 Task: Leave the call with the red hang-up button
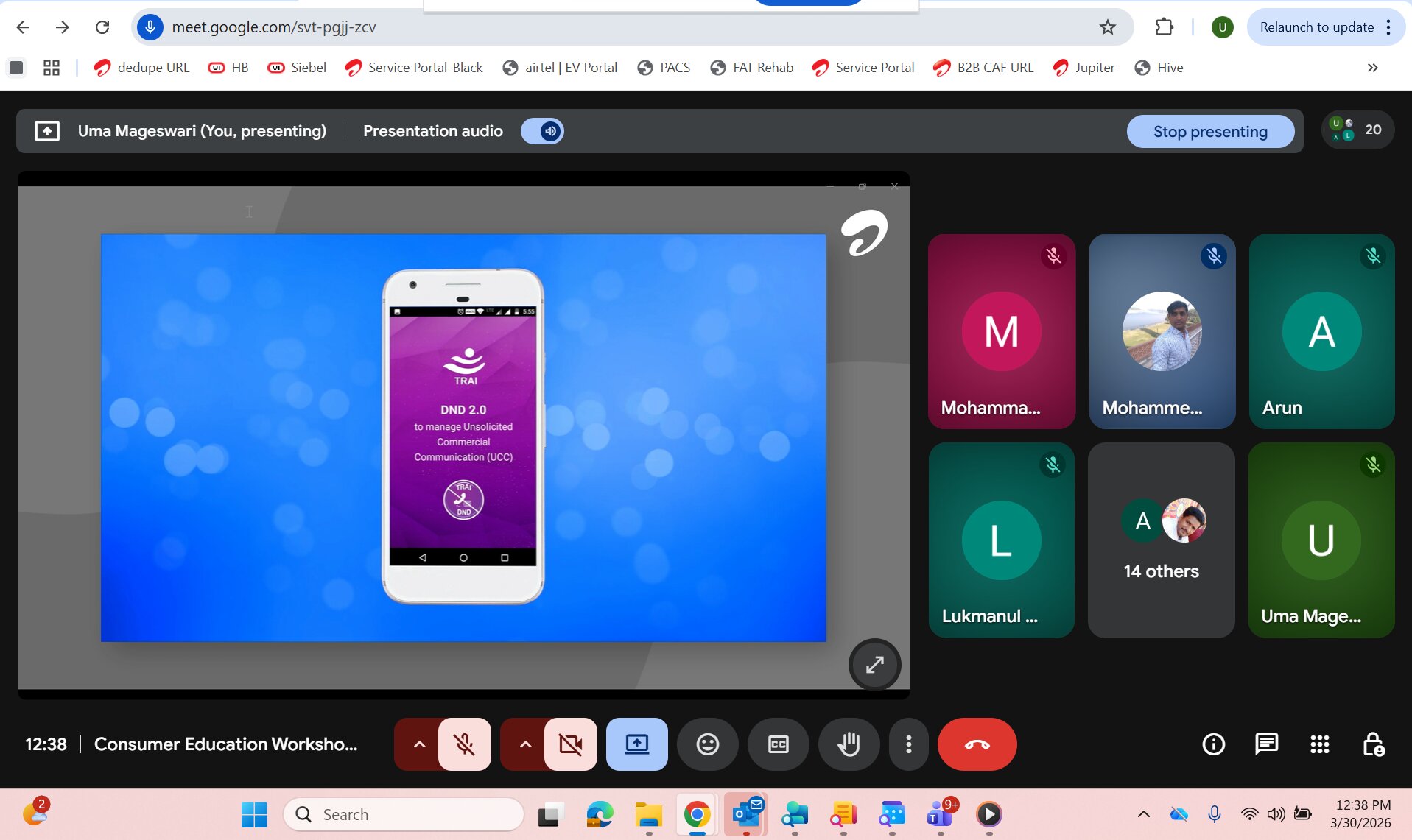pyautogui.click(x=977, y=744)
